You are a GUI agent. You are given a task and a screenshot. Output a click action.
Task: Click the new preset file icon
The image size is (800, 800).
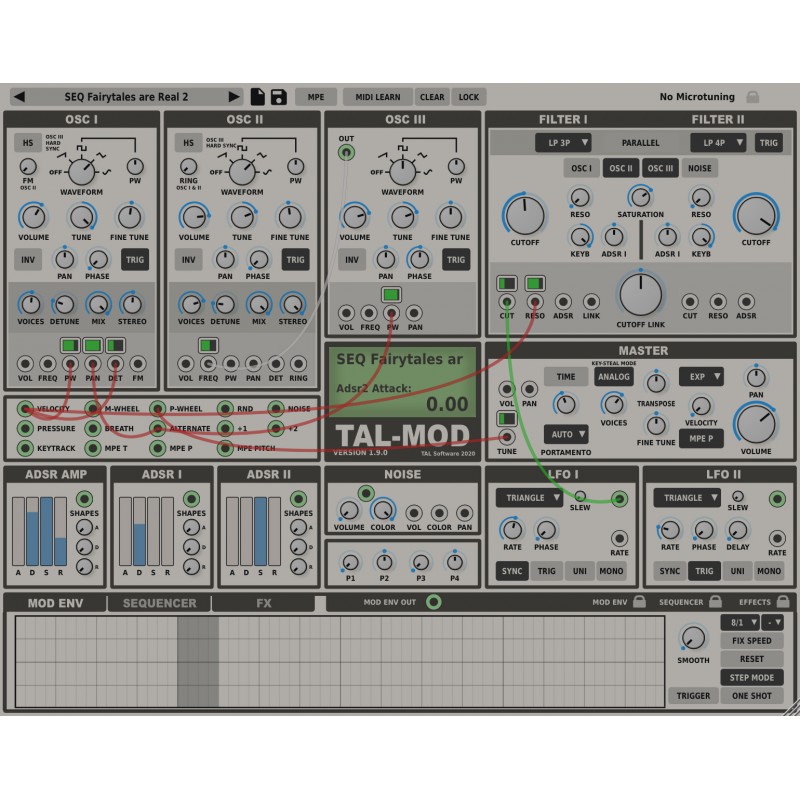click(x=259, y=97)
